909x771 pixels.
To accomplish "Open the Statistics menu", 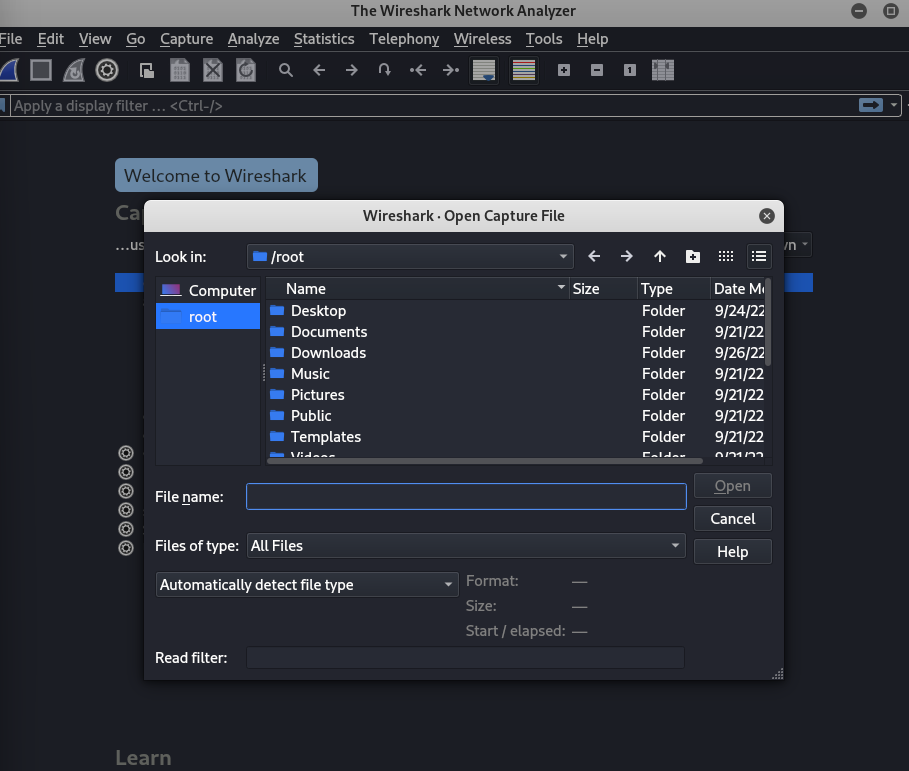I will coord(324,39).
